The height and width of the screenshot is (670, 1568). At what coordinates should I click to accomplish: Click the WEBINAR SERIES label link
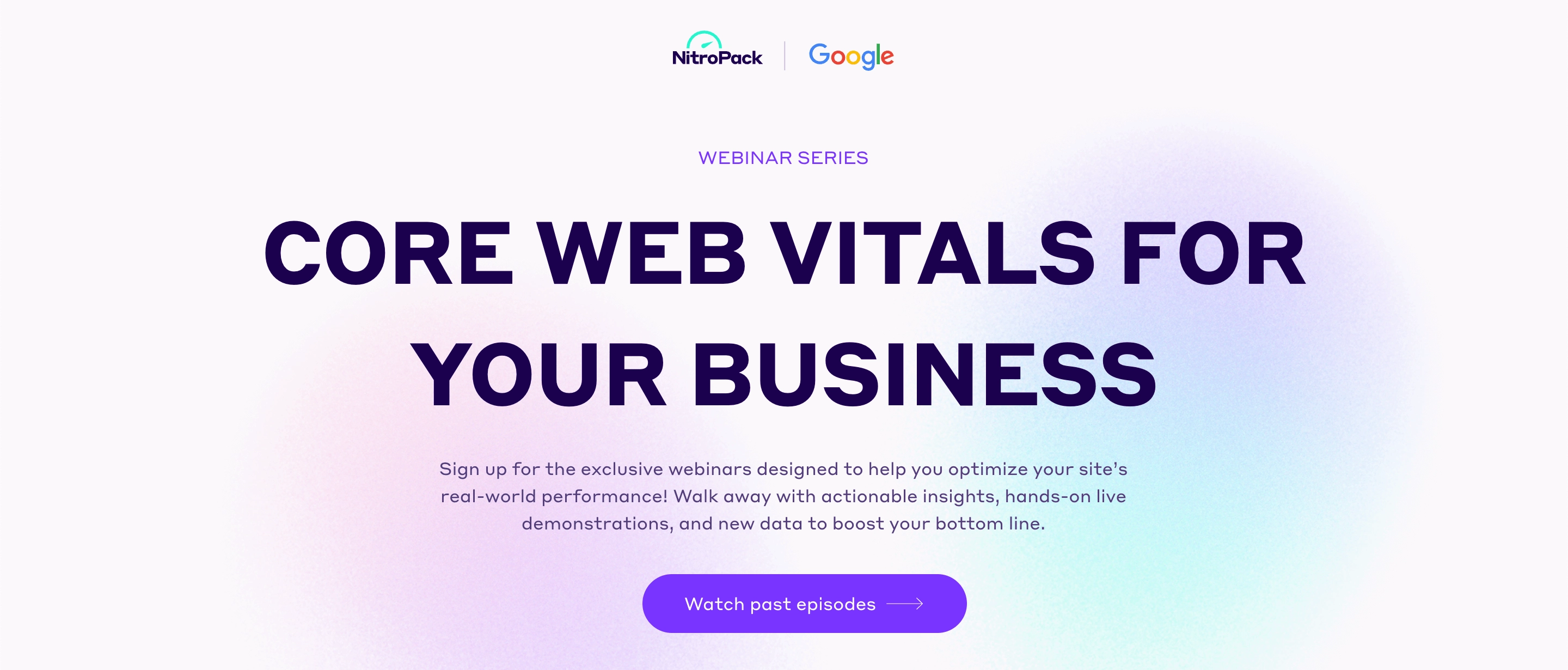(784, 157)
